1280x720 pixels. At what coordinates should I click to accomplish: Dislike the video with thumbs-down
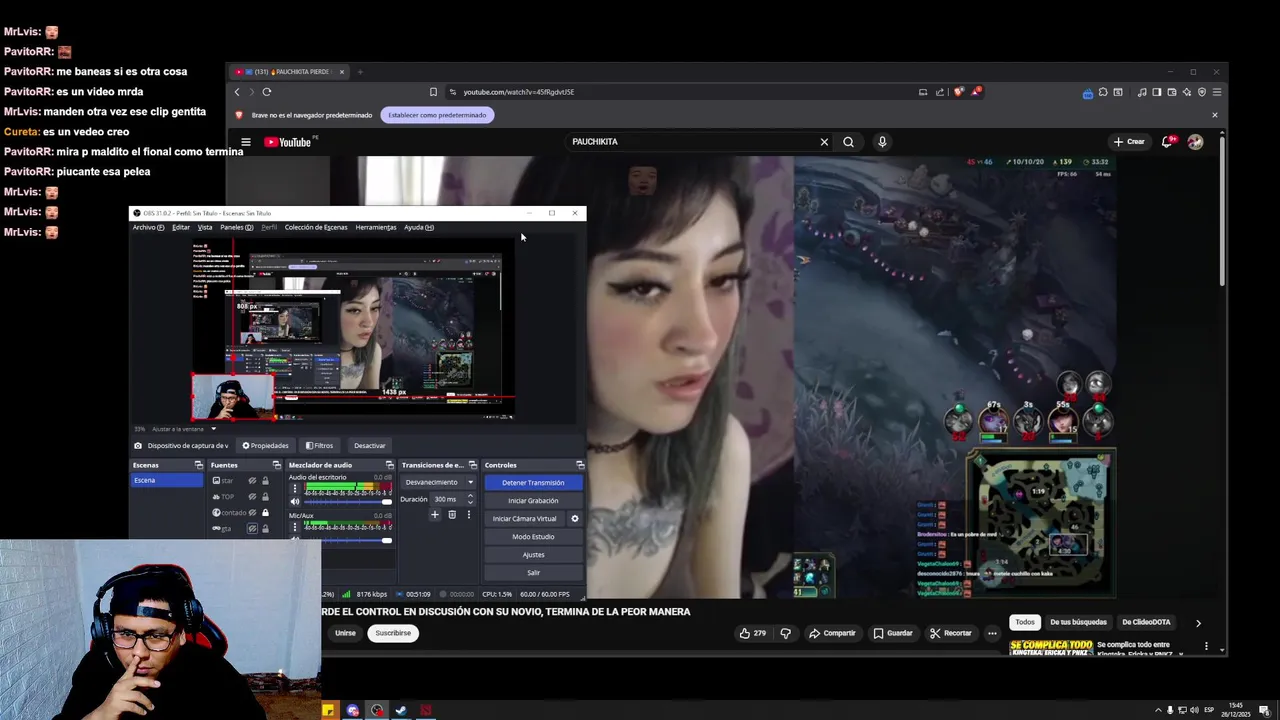(785, 633)
